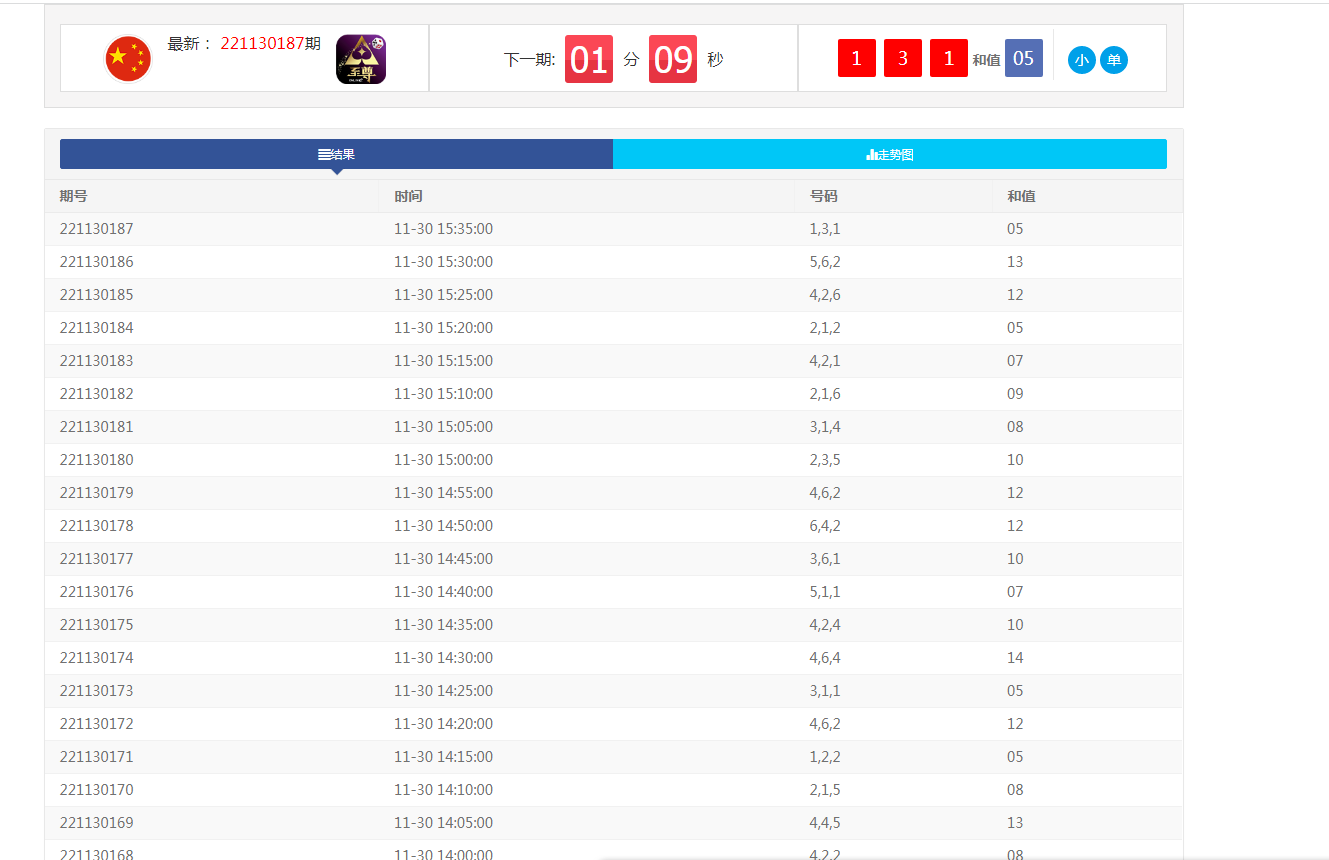
Task: Click the blue 小 badge
Action: coord(1081,60)
